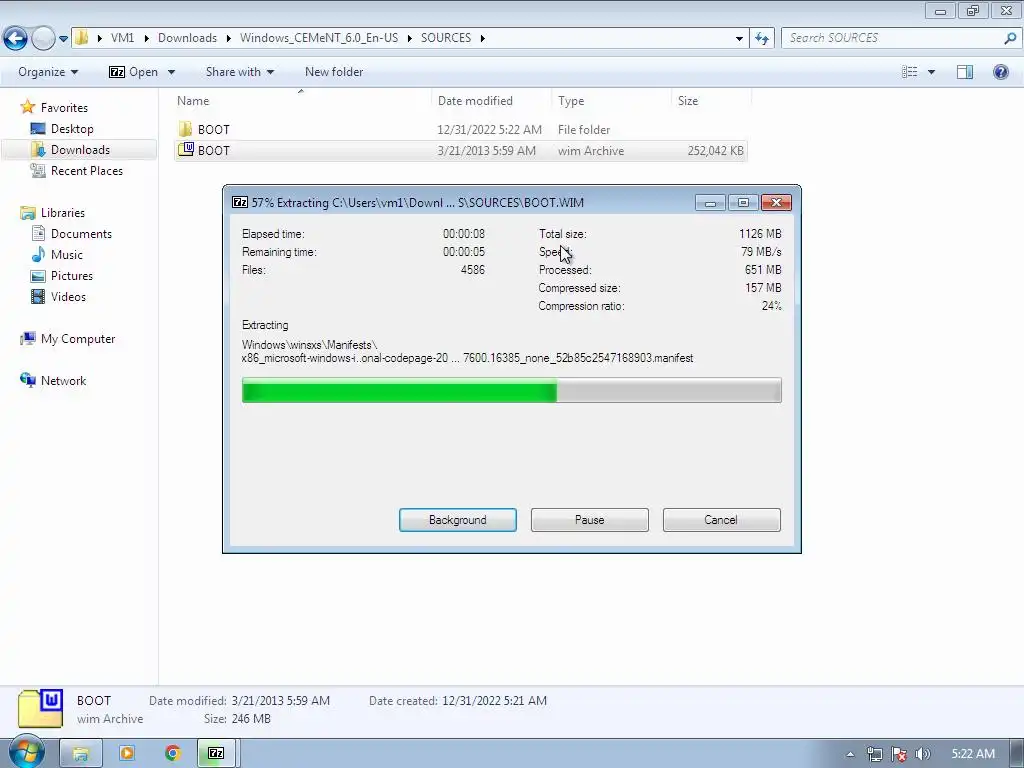Open the clock showing 5:22 AM
The height and width of the screenshot is (768, 1024).
[973, 754]
